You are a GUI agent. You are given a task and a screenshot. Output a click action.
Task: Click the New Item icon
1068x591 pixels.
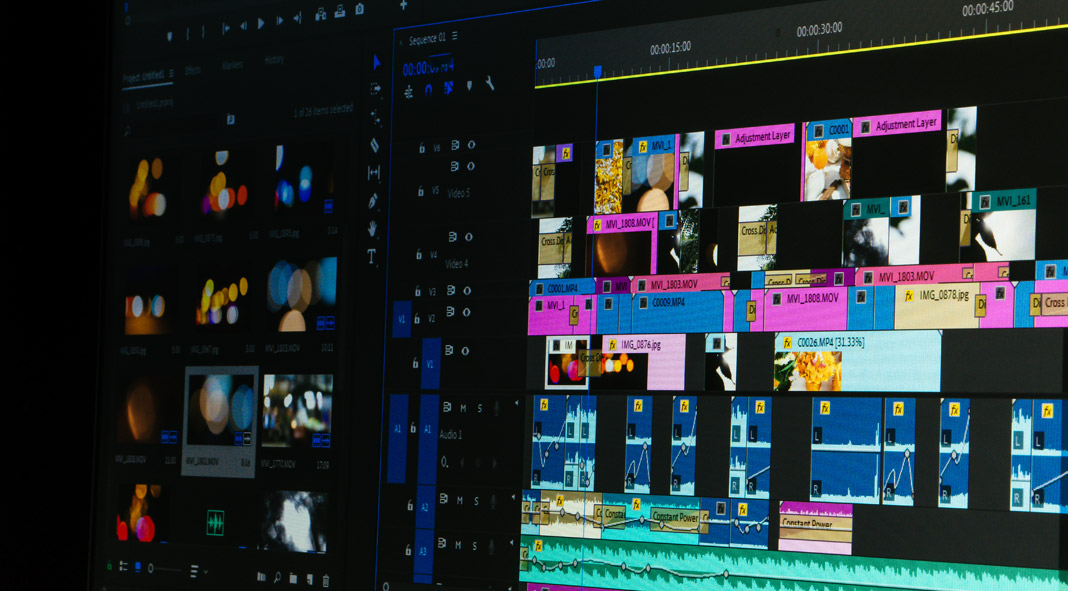(309, 579)
